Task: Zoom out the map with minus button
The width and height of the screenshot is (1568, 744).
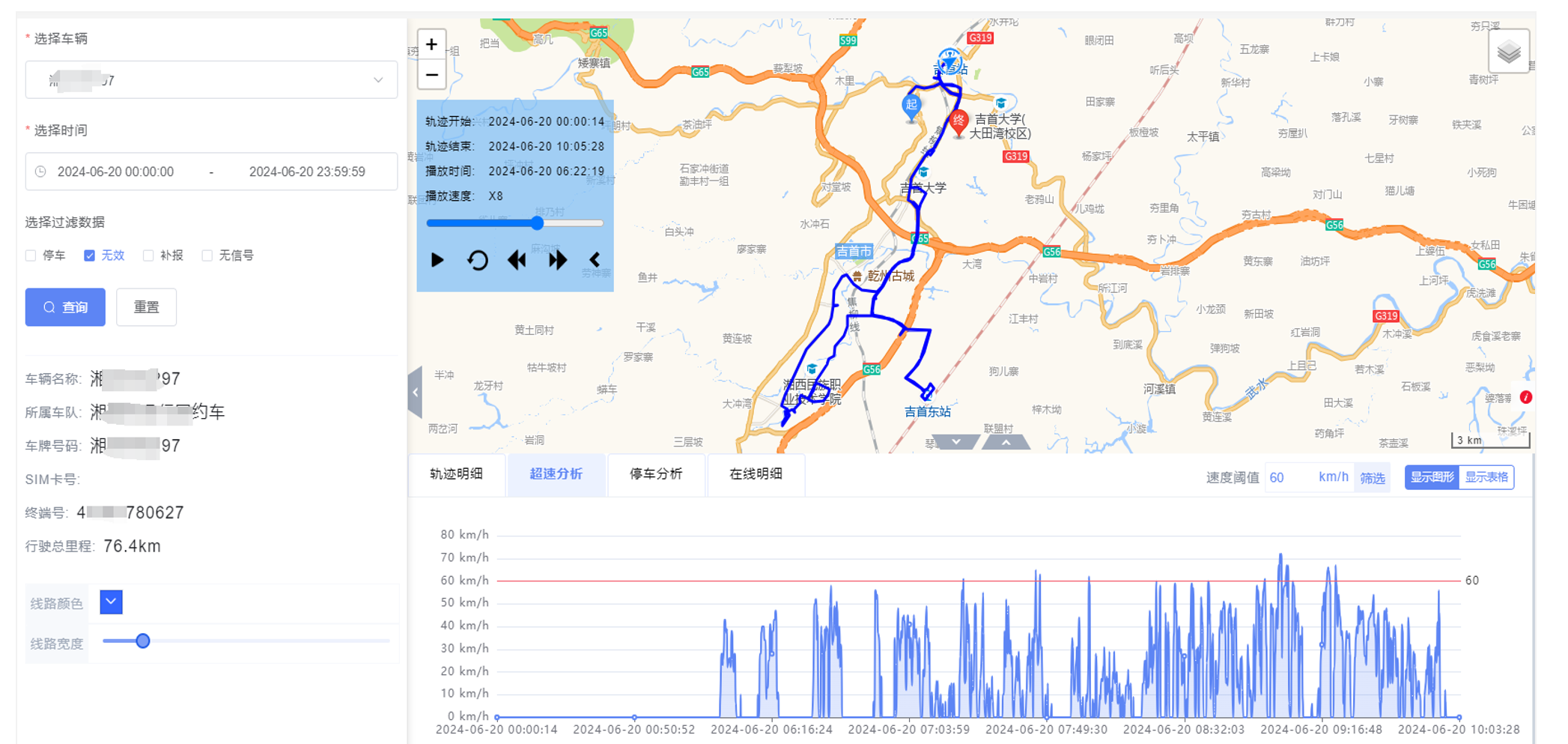Action: tap(432, 75)
